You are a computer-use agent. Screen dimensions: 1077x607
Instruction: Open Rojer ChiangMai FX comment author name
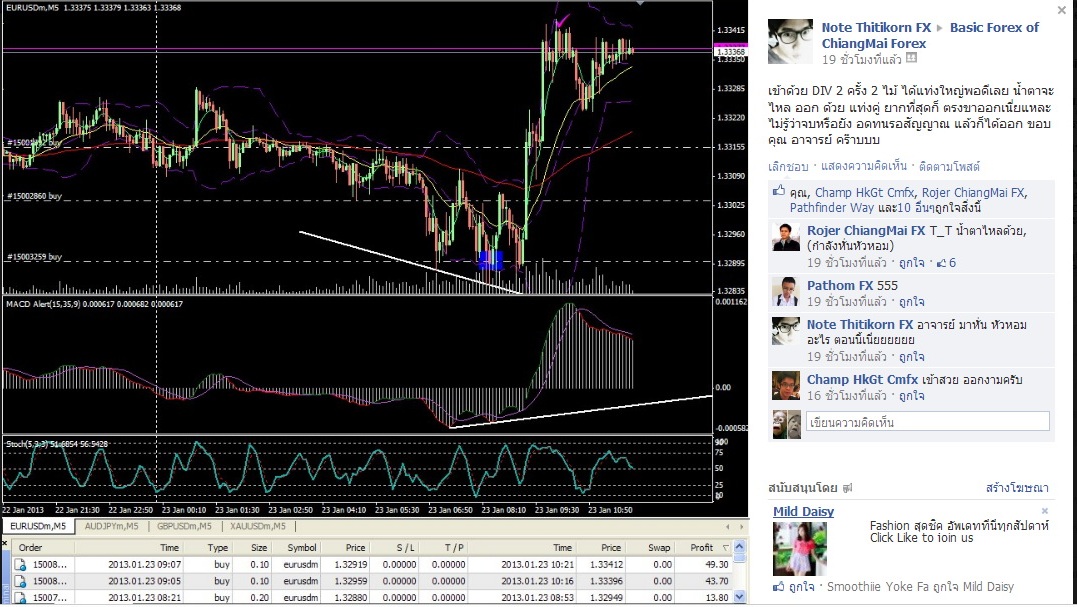(865, 231)
